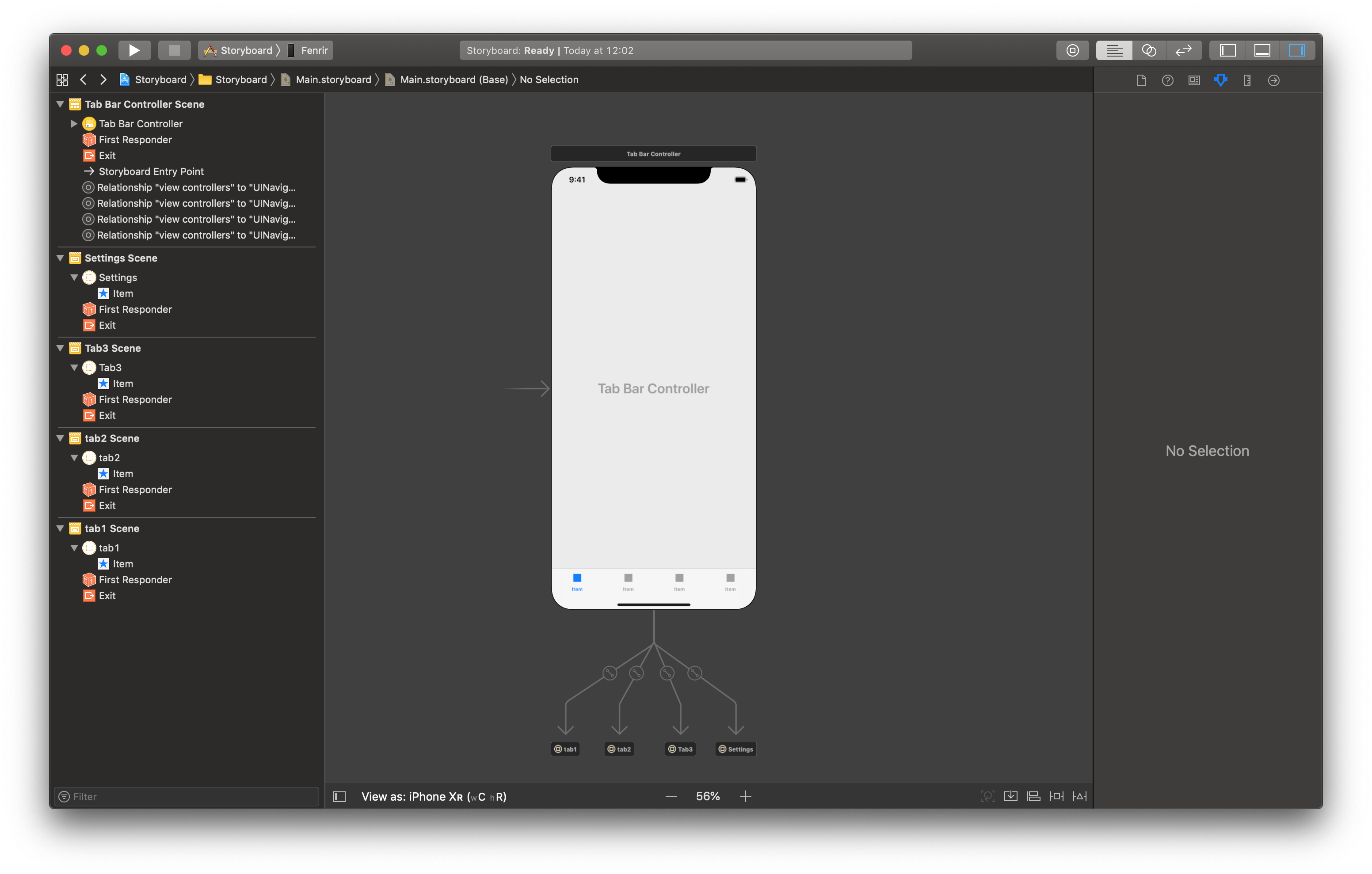Collapse the Settings Scene in the outline

click(61, 258)
